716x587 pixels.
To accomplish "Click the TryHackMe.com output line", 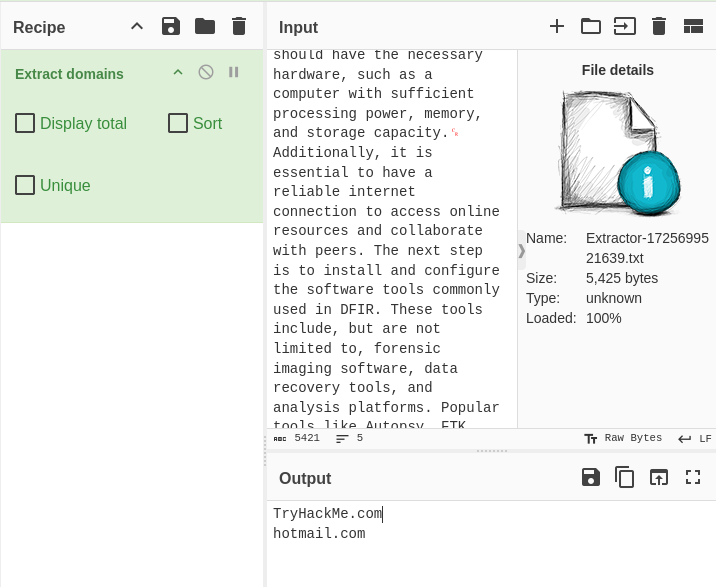I will pos(327,513).
